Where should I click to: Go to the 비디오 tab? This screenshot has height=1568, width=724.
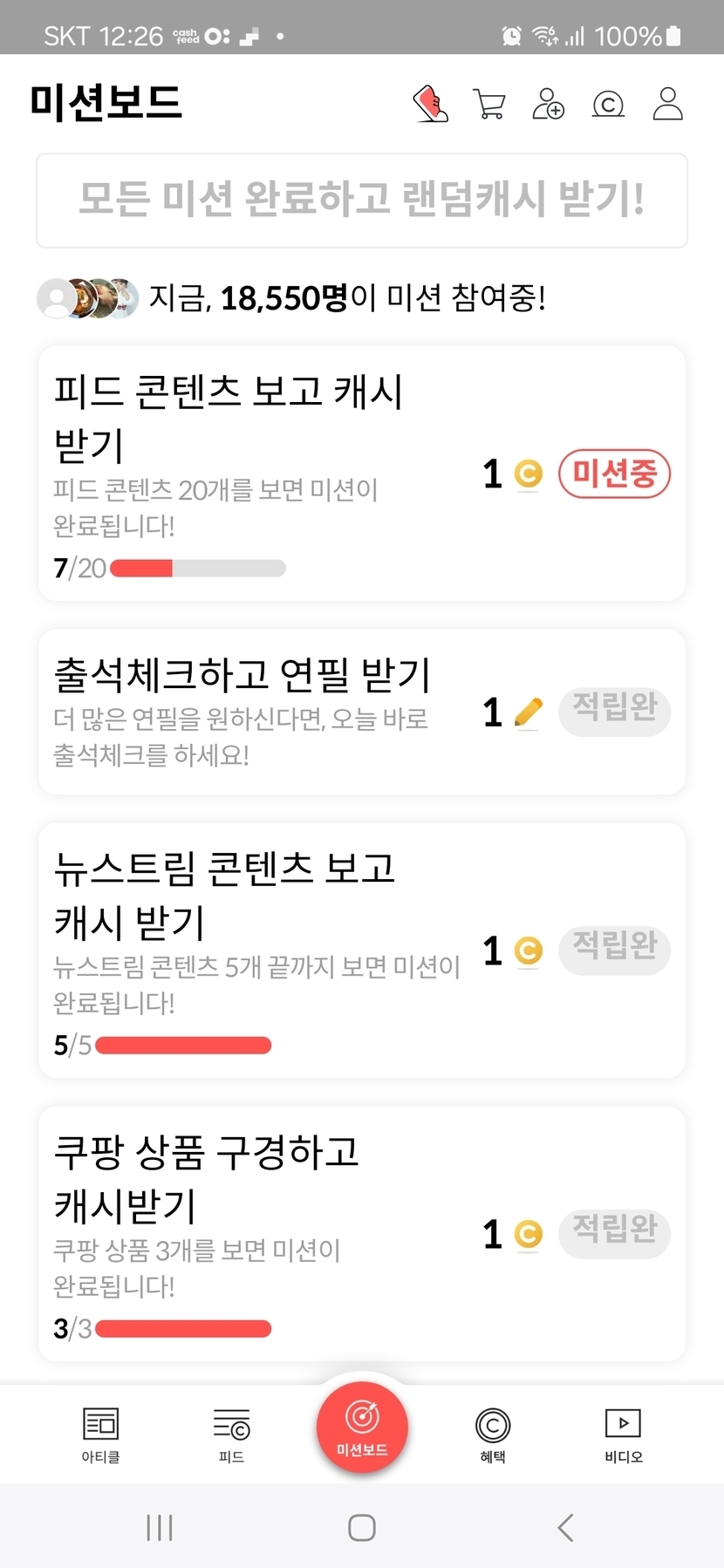coord(623,1433)
